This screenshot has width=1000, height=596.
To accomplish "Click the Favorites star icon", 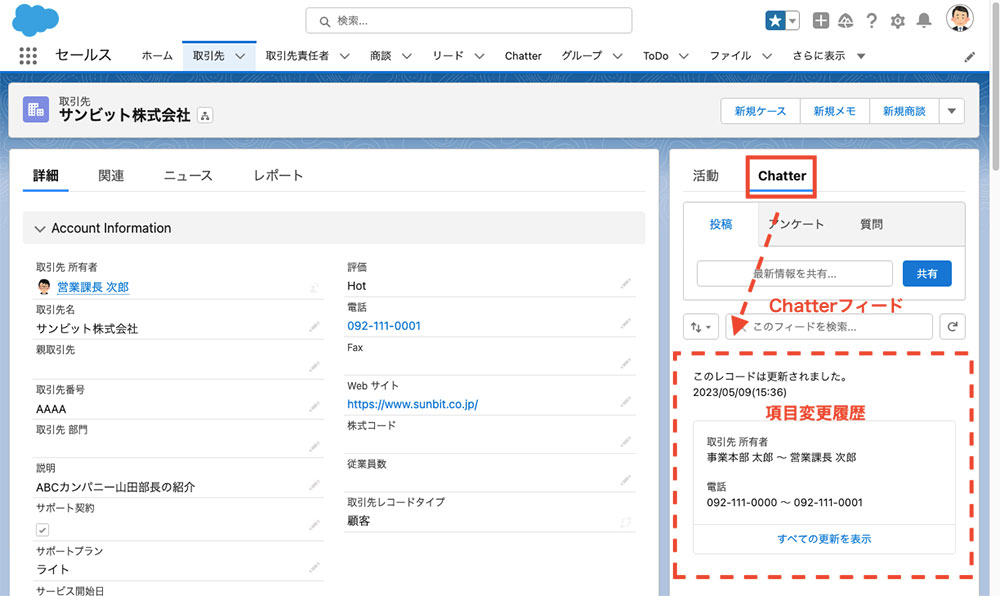I will (775, 21).
